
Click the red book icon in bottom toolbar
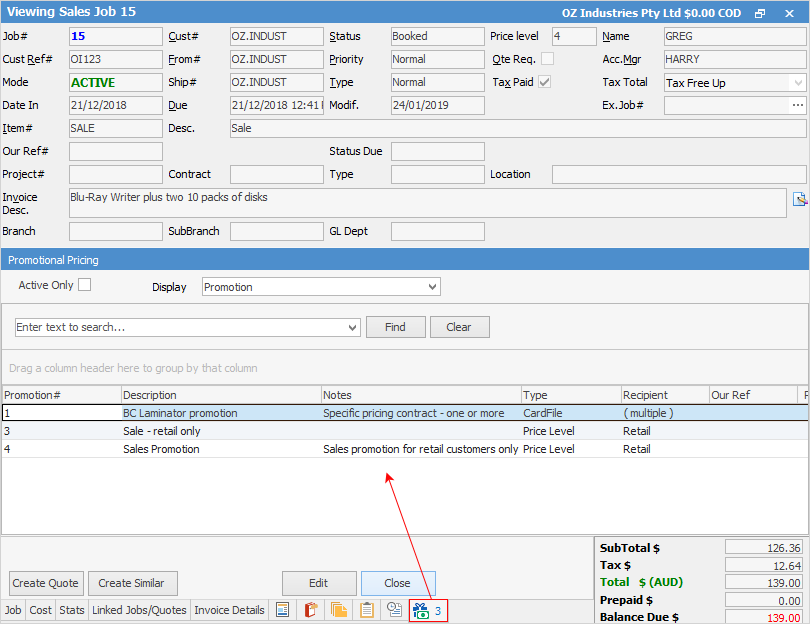[x=311, y=610]
